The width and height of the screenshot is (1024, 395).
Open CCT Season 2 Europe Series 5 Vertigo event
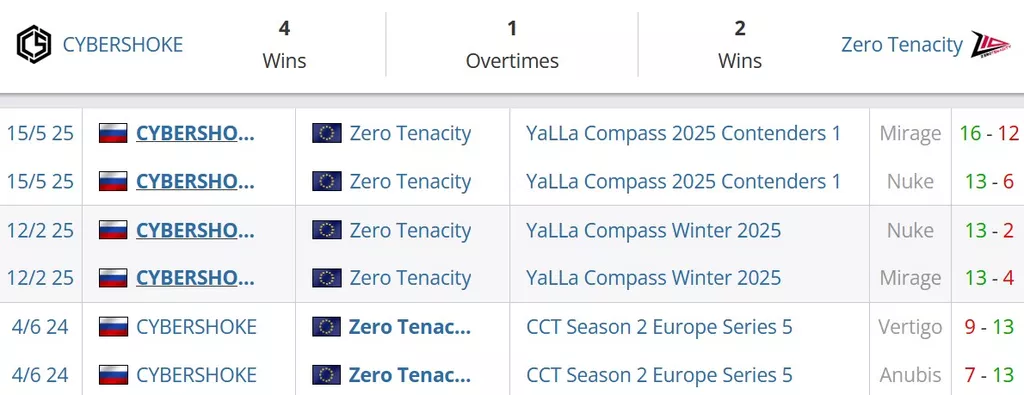point(659,326)
